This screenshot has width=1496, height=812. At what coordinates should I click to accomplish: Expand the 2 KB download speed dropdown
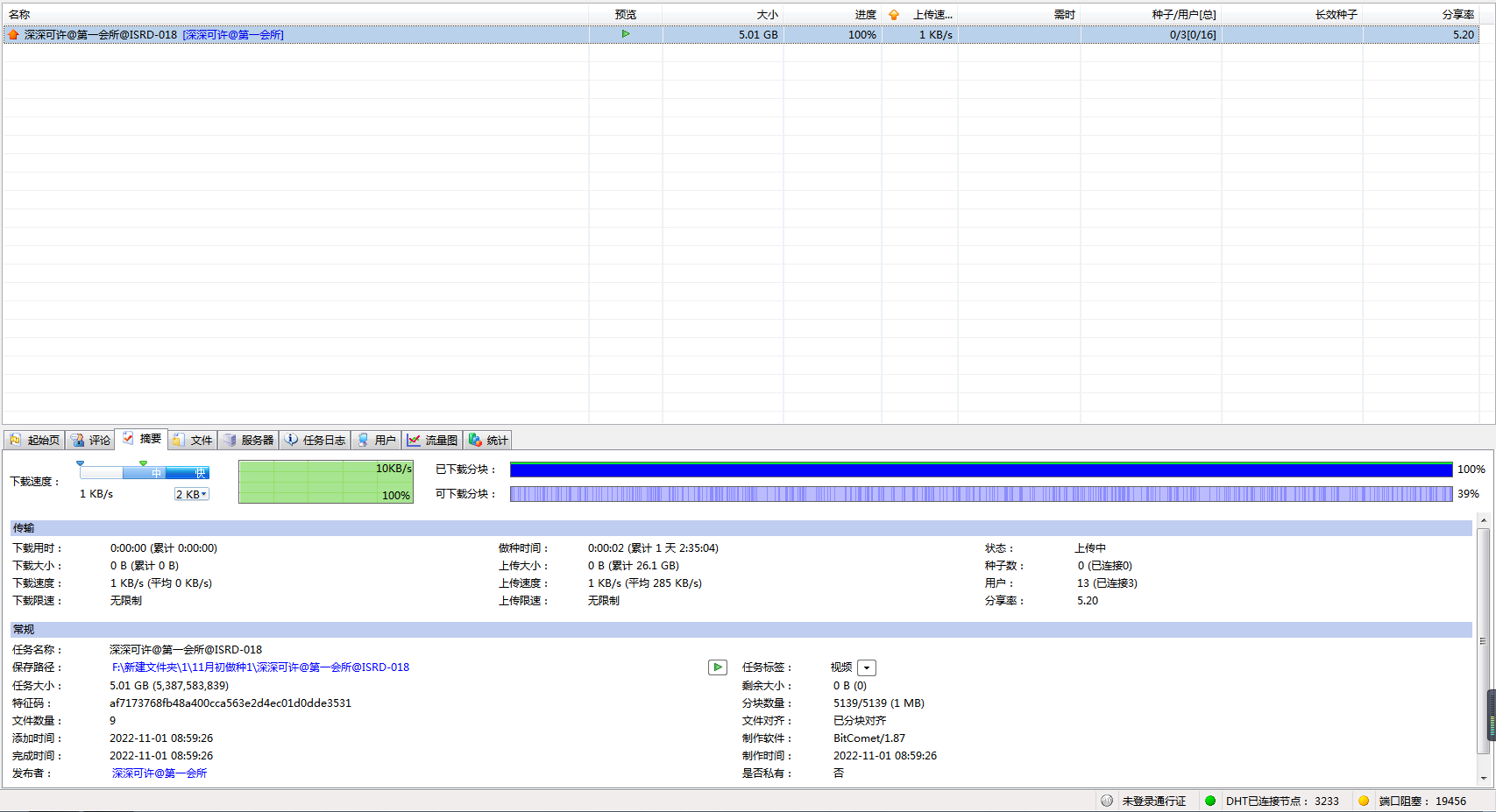pos(192,494)
